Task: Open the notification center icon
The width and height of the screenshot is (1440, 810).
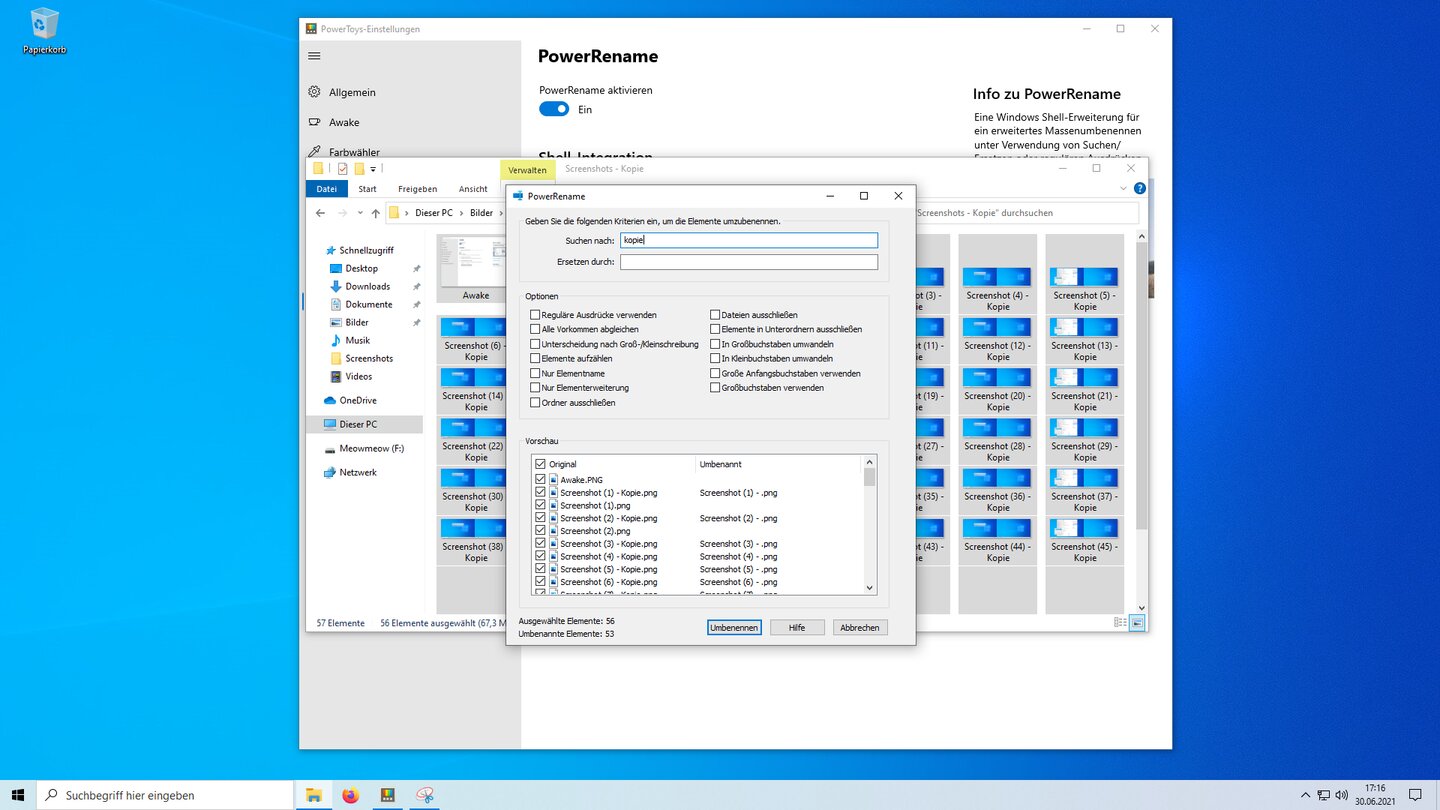Action: 1415,795
